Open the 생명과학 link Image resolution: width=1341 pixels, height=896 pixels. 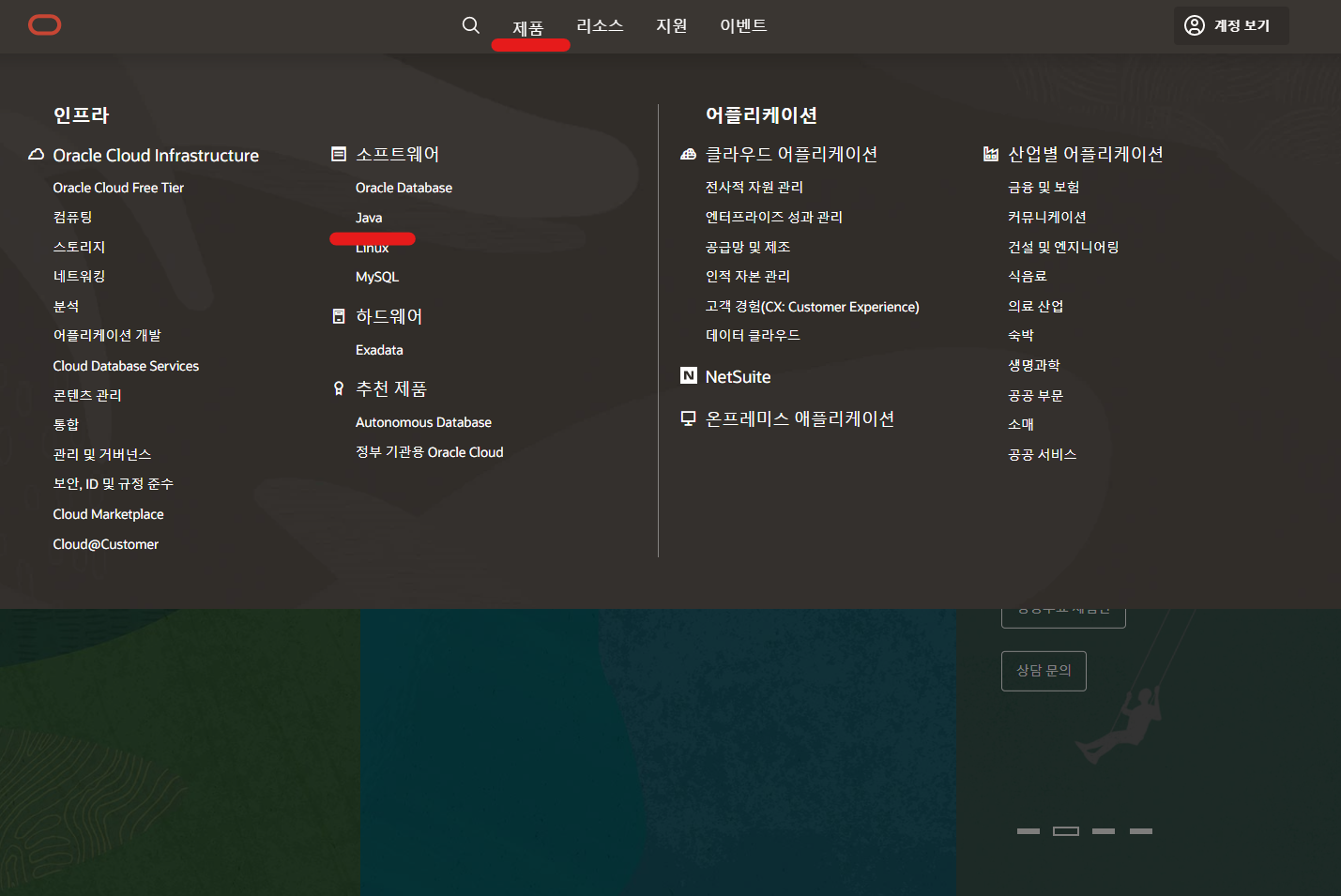(x=1034, y=366)
